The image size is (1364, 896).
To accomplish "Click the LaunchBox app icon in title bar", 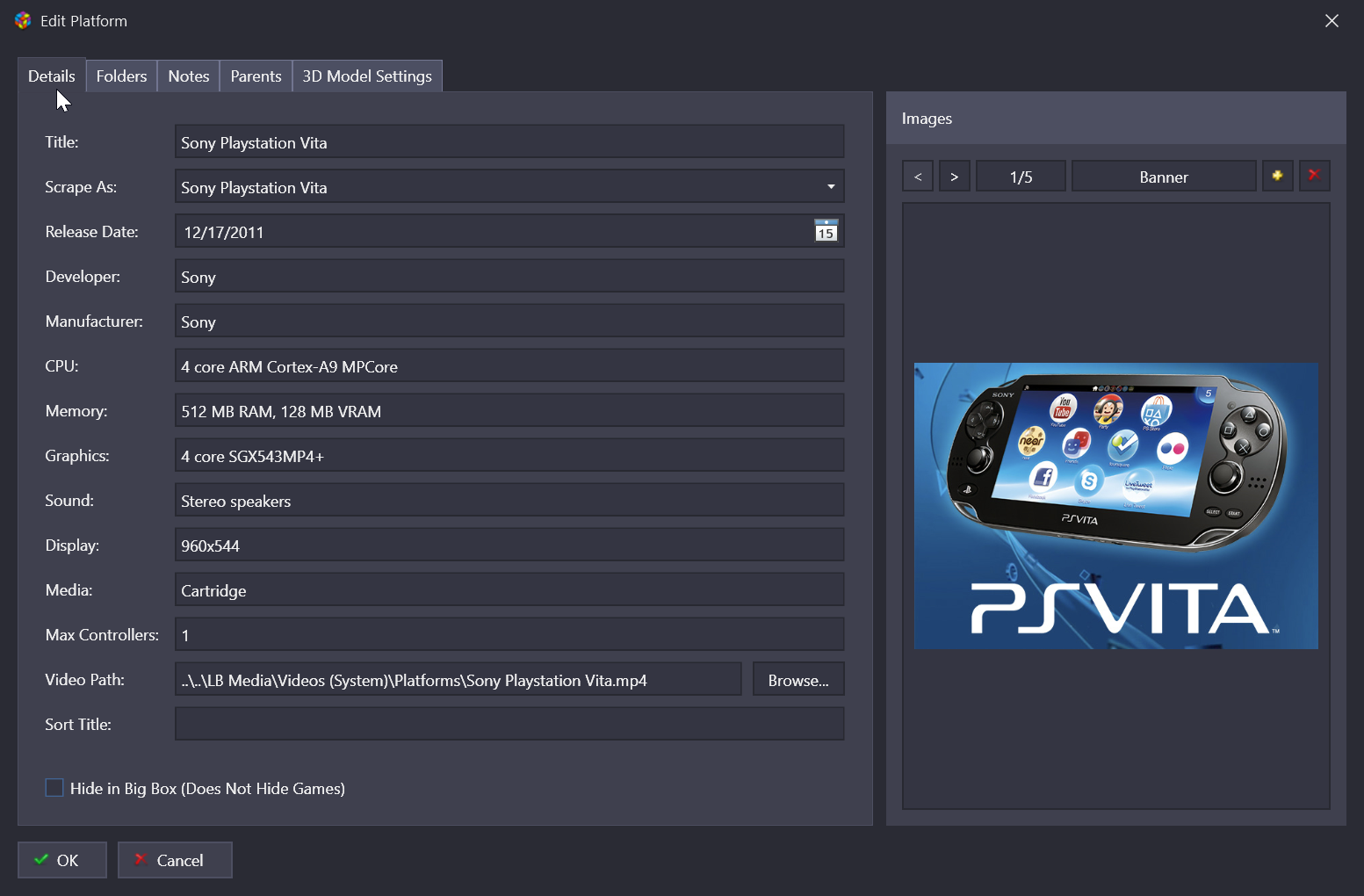I will 23,20.
